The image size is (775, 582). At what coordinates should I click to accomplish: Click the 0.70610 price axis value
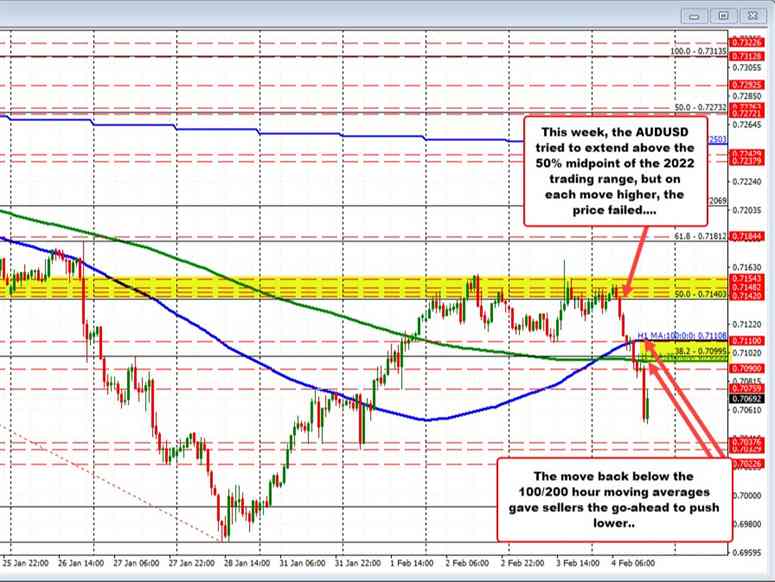click(x=746, y=410)
